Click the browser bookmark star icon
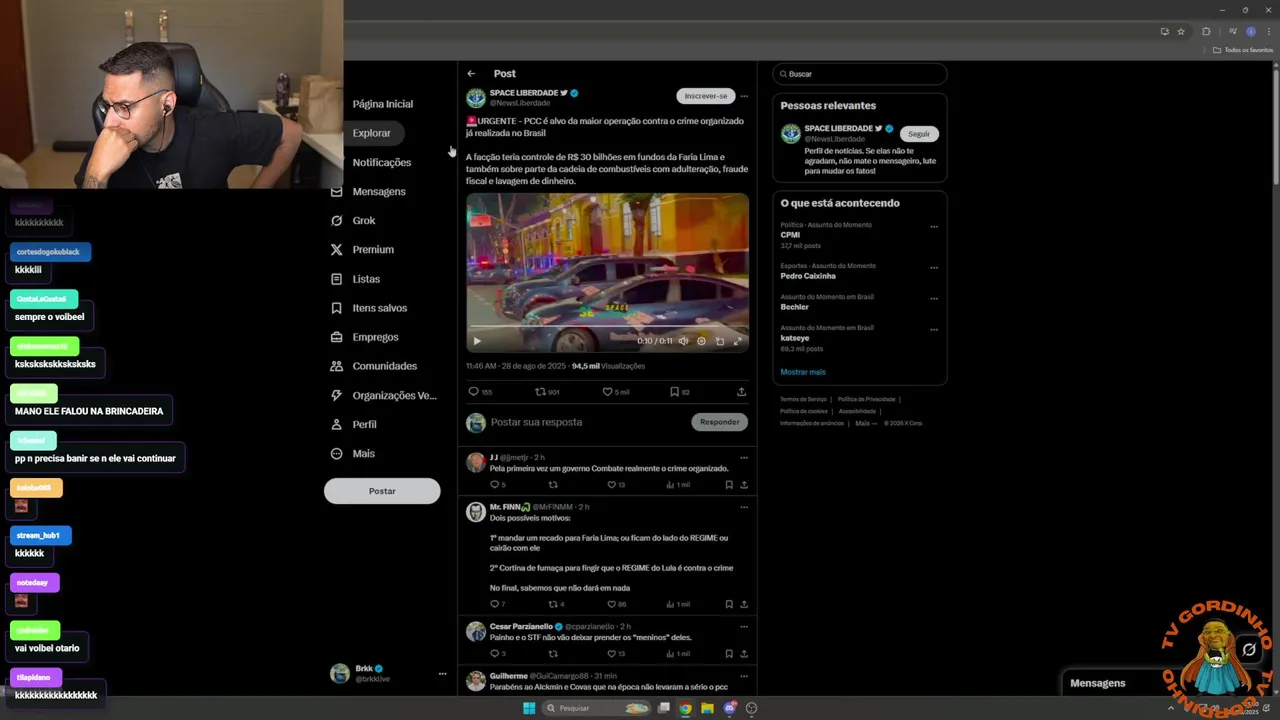Screen dimensions: 1280x720 click(x=1181, y=31)
